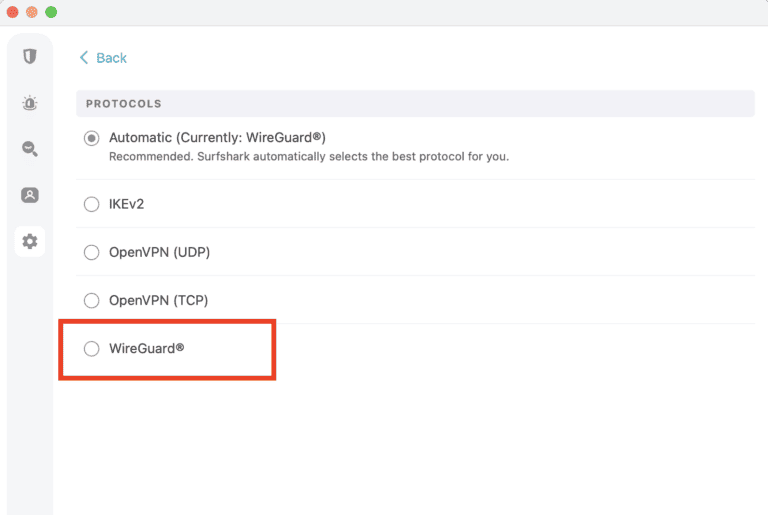Maximize the window with green button

tap(51, 12)
